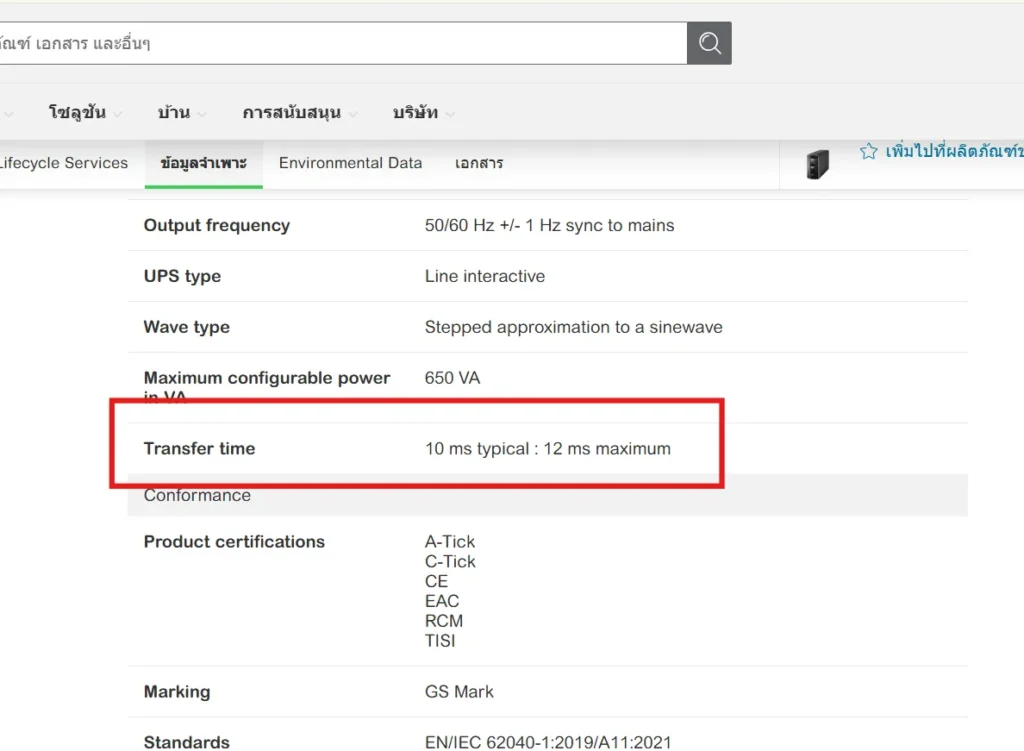Click the star icon to add product
The image size is (1024, 751).
click(x=869, y=152)
